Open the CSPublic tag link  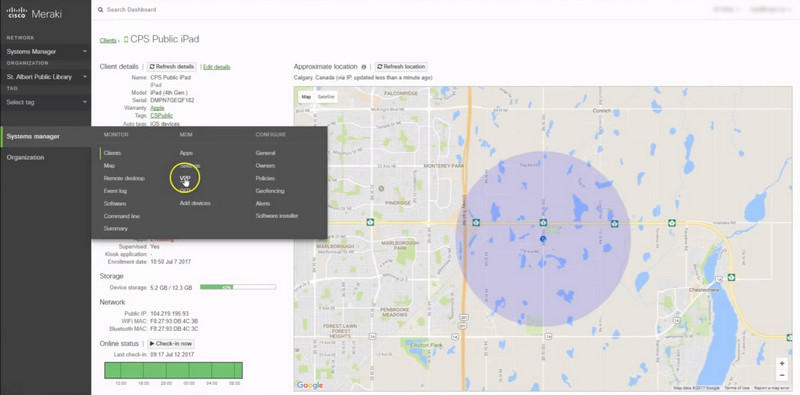point(162,116)
